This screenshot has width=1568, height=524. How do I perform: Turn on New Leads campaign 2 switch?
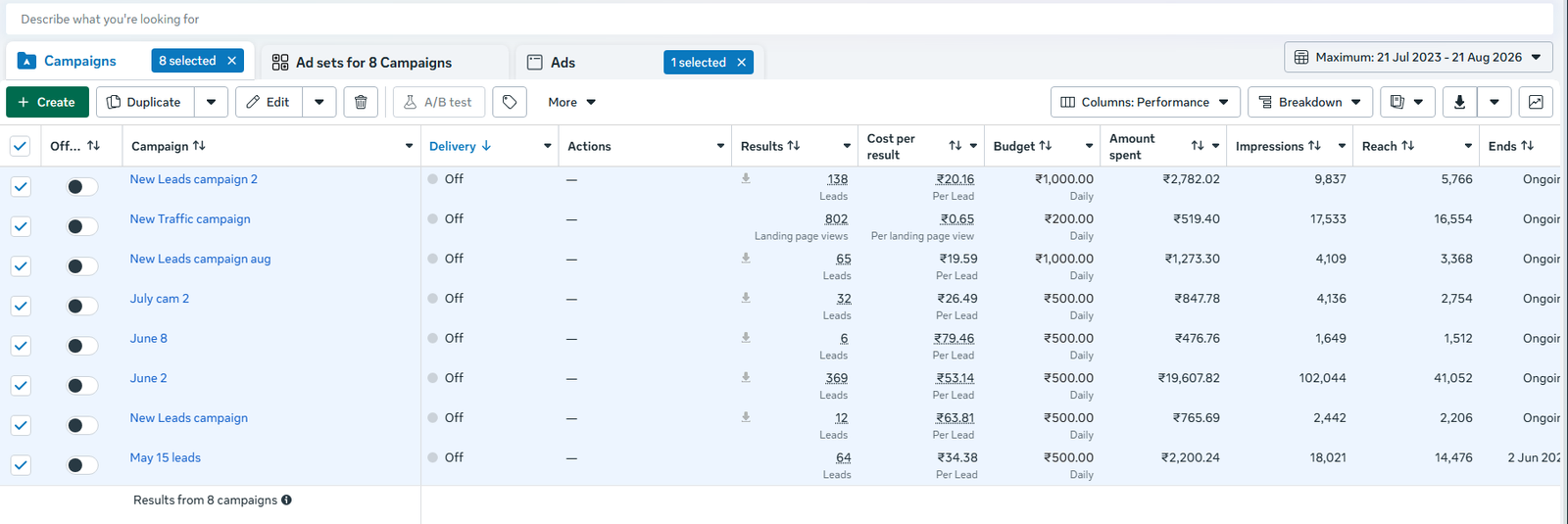82,186
